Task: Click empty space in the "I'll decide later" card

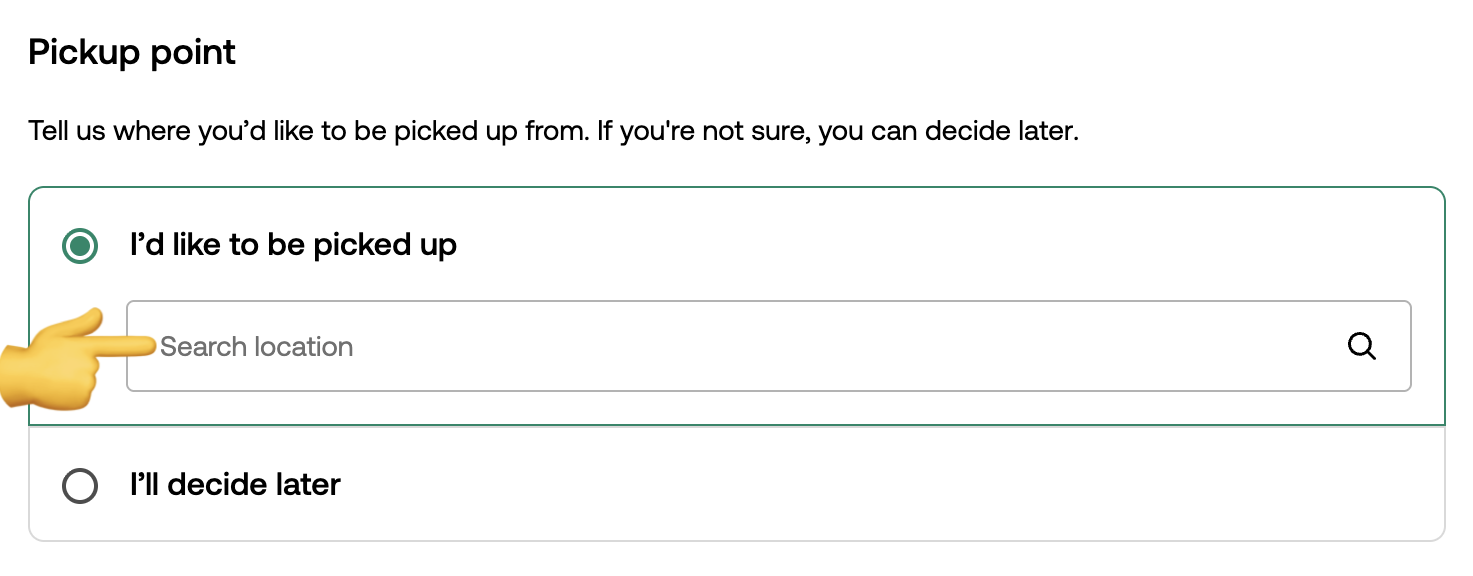Action: click(900, 485)
